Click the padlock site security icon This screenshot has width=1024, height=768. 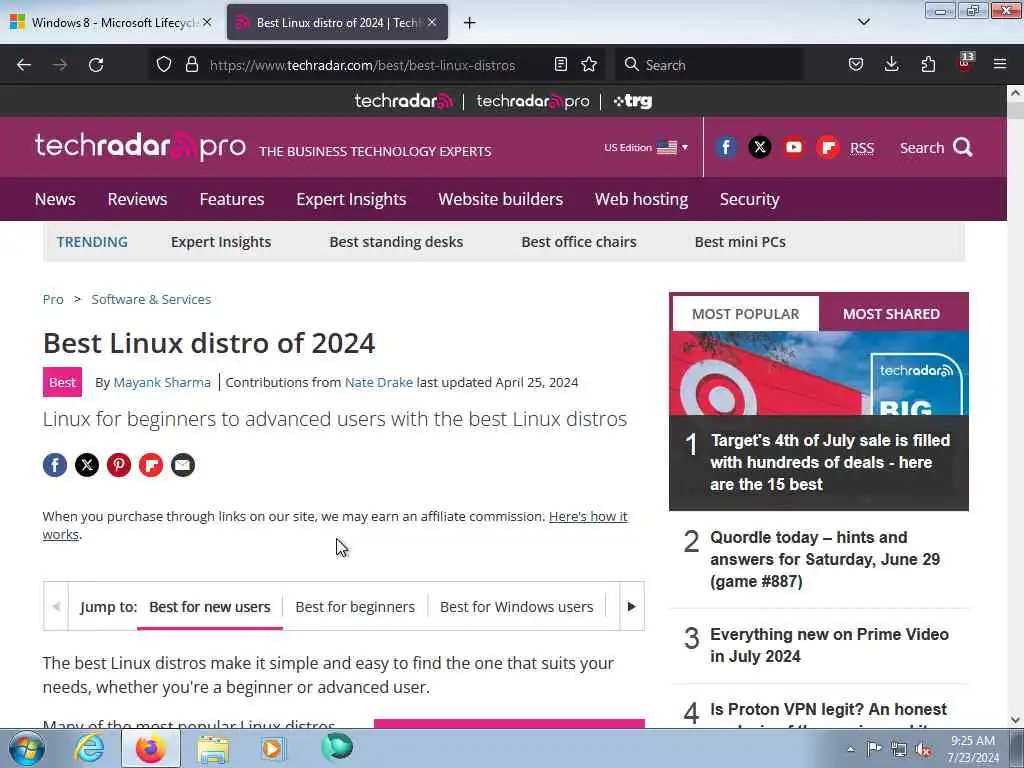point(191,64)
